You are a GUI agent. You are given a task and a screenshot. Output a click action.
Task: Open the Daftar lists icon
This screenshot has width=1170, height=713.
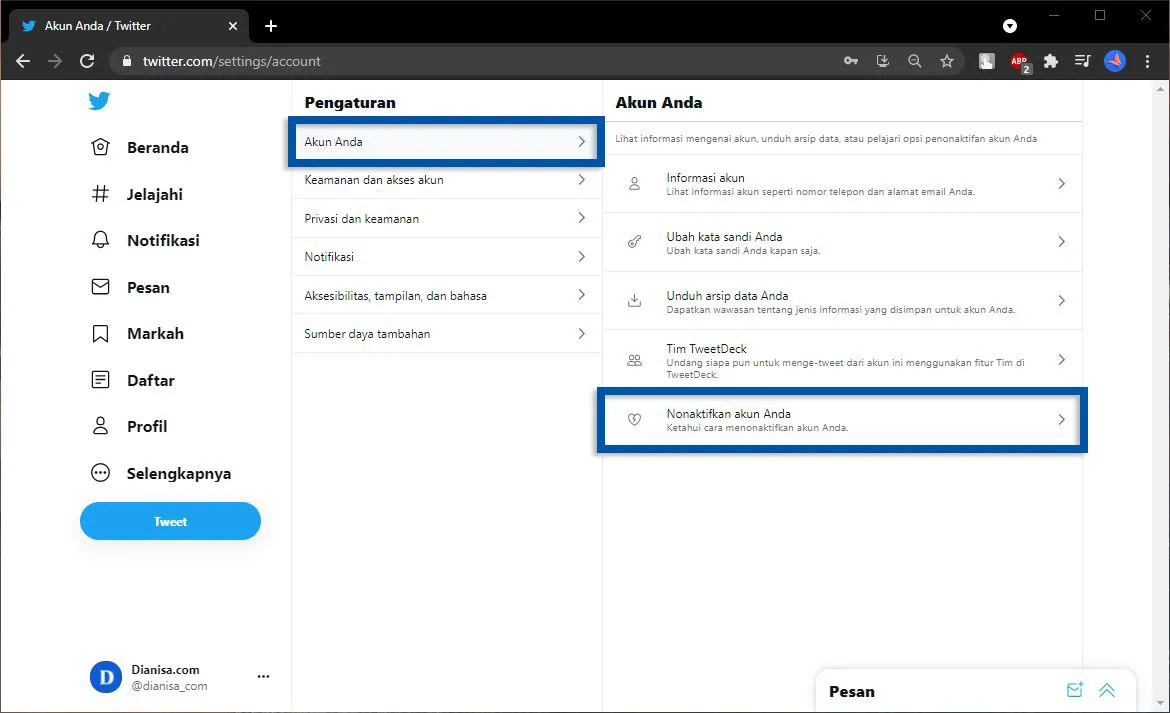coord(100,380)
